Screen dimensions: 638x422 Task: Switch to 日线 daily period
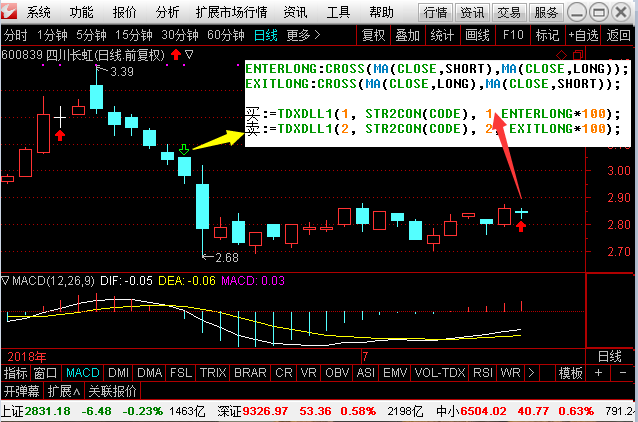click(265, 34)
